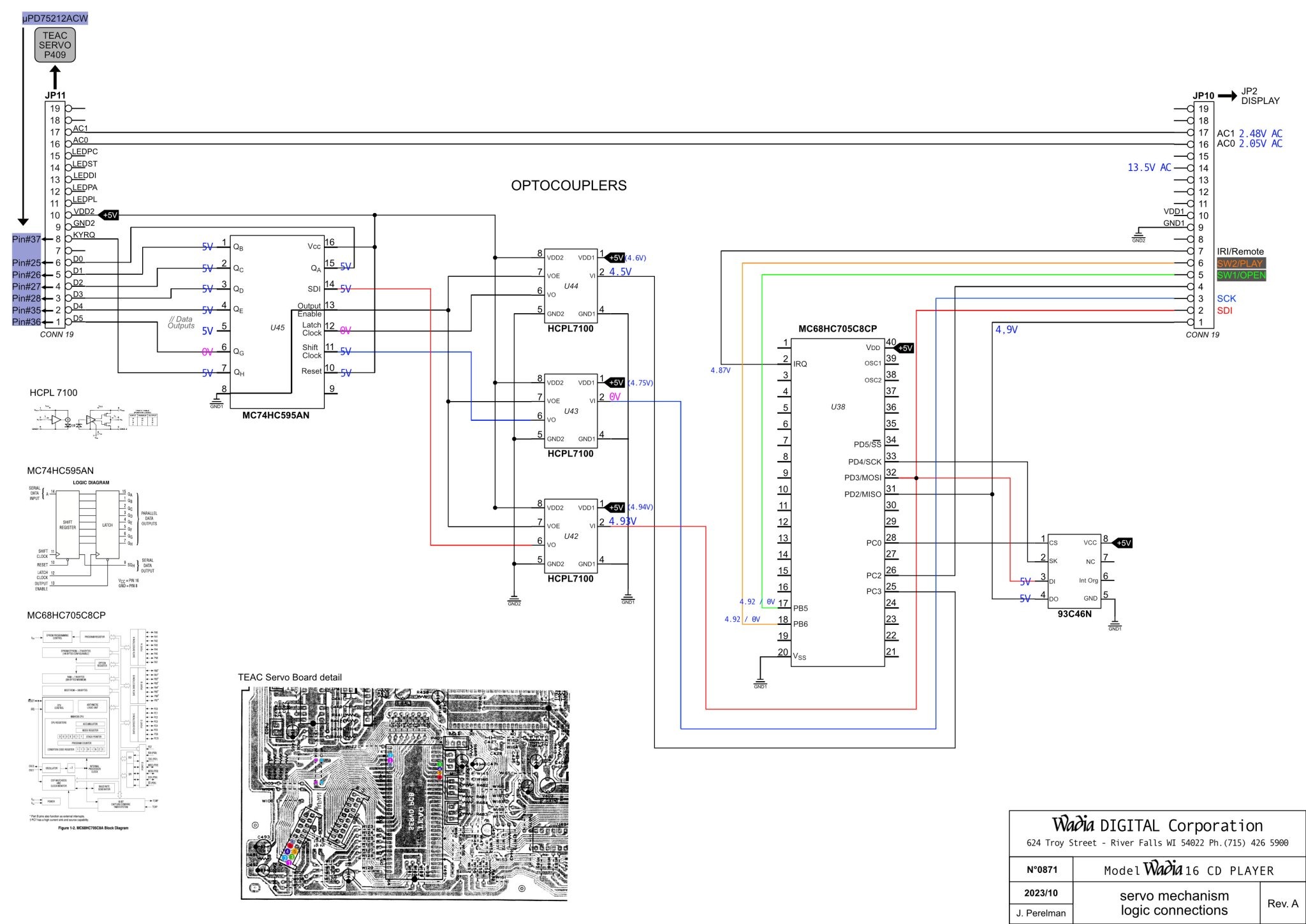Select the PB6 pin label
The height and width of the screenshot is (924, 1306).
(800, 624)
